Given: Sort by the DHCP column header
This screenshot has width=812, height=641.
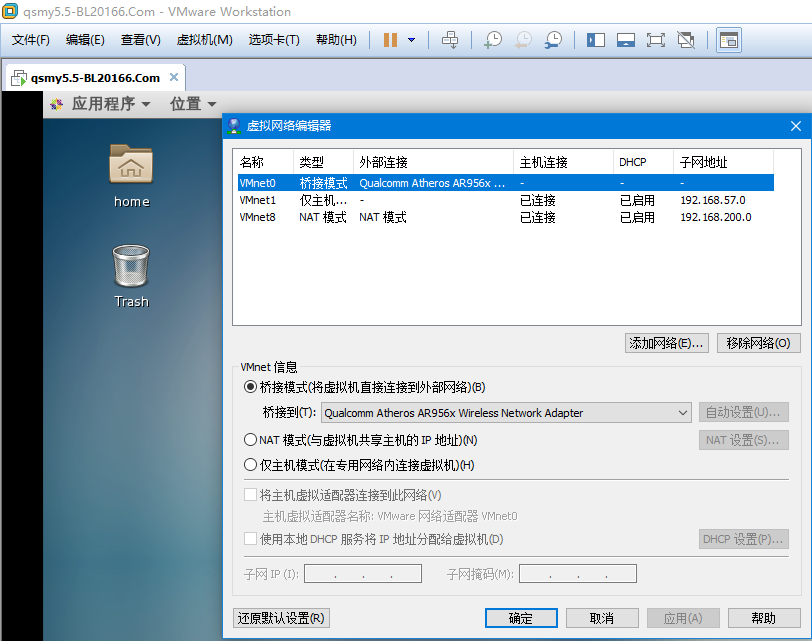Looking at the screenshot, I should click(x=644, y=163).
